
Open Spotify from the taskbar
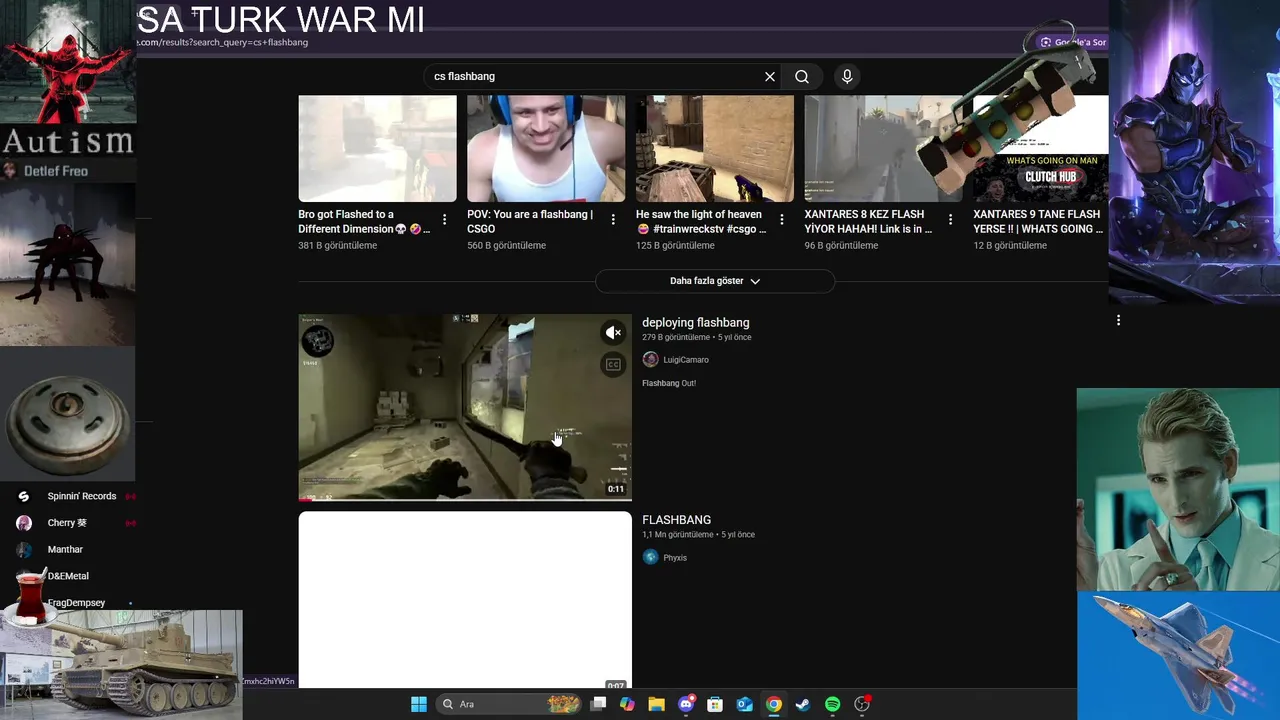click(832, 704)
